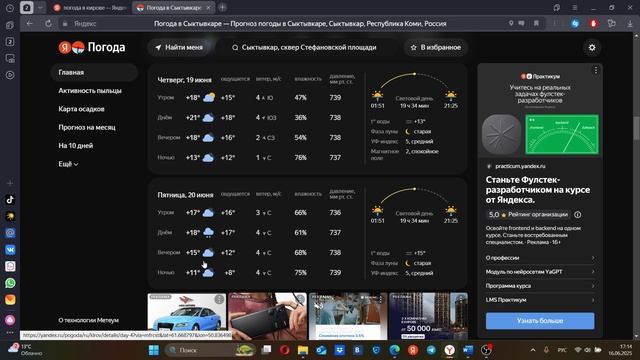Open TikTok from the browser sidebar
Viewport: 640px width, 360px height.
[10, 200]
